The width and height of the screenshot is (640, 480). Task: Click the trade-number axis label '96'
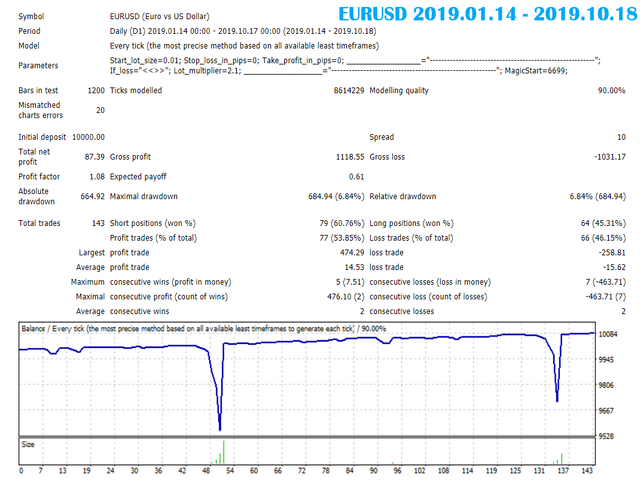tap(398, 471)
